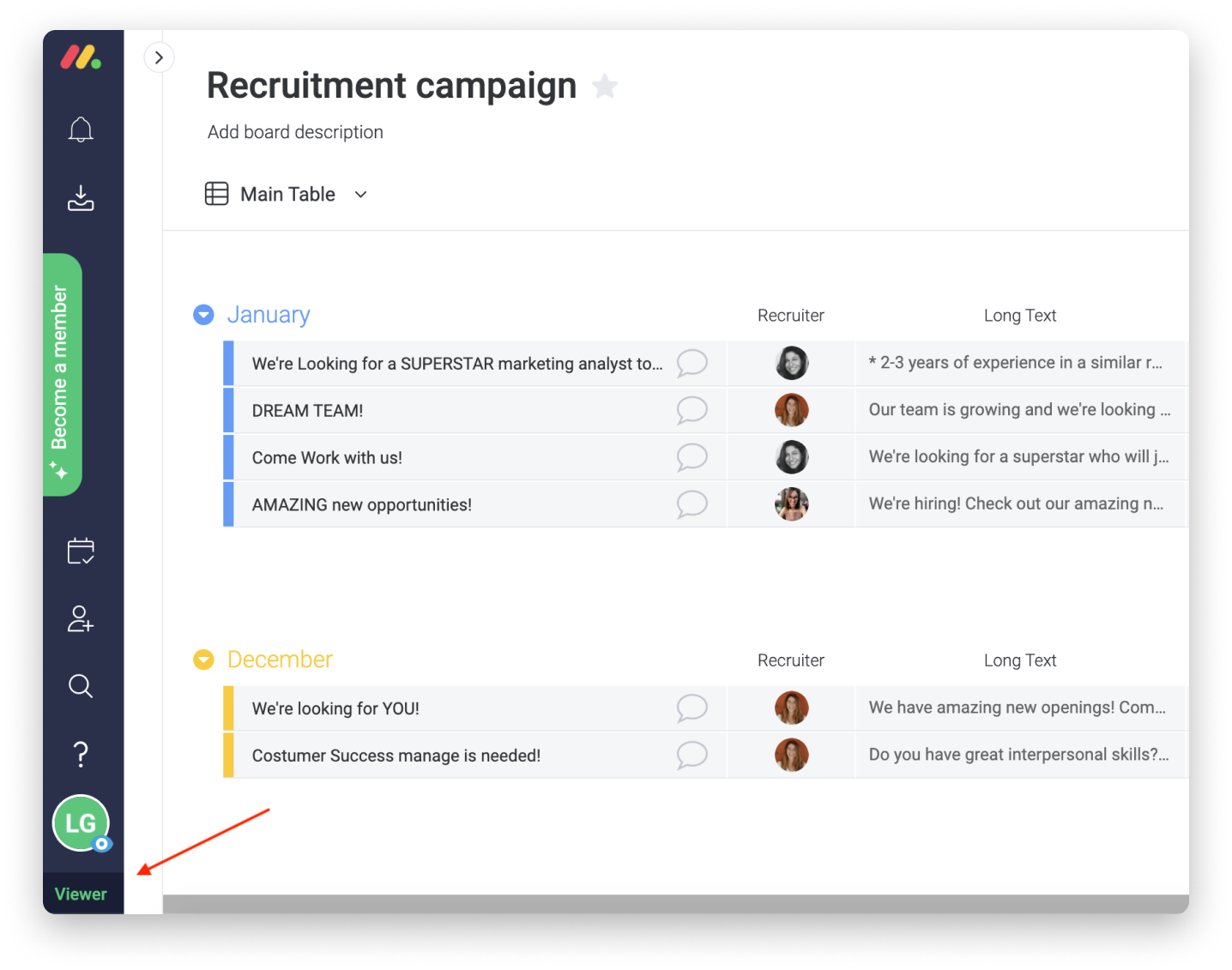Open the Main Table view dropdown arrow
Viewport: 1232px width, 970px height.
click(x=361, y=195)
